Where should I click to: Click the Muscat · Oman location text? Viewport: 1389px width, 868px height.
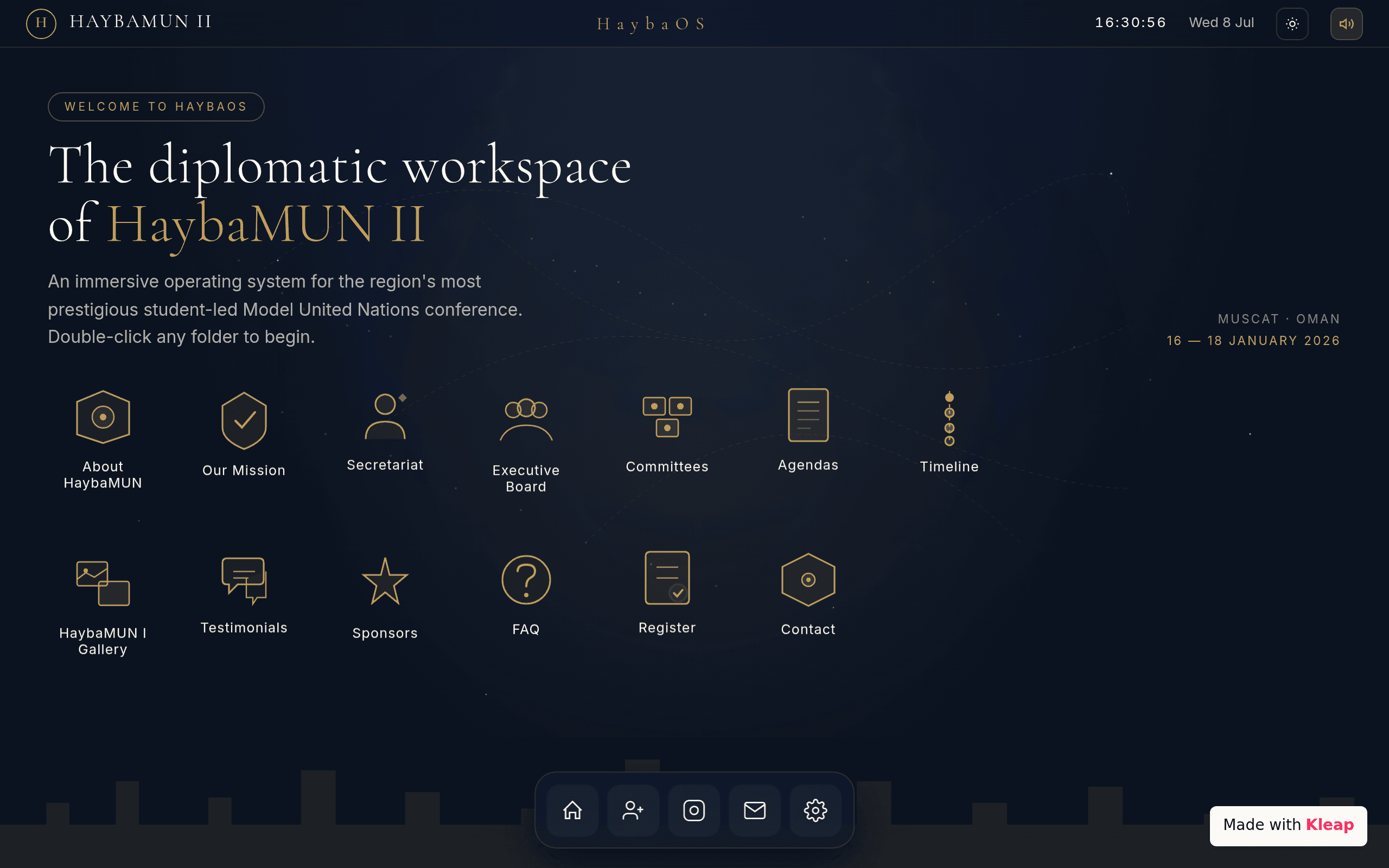[1279, 318]
